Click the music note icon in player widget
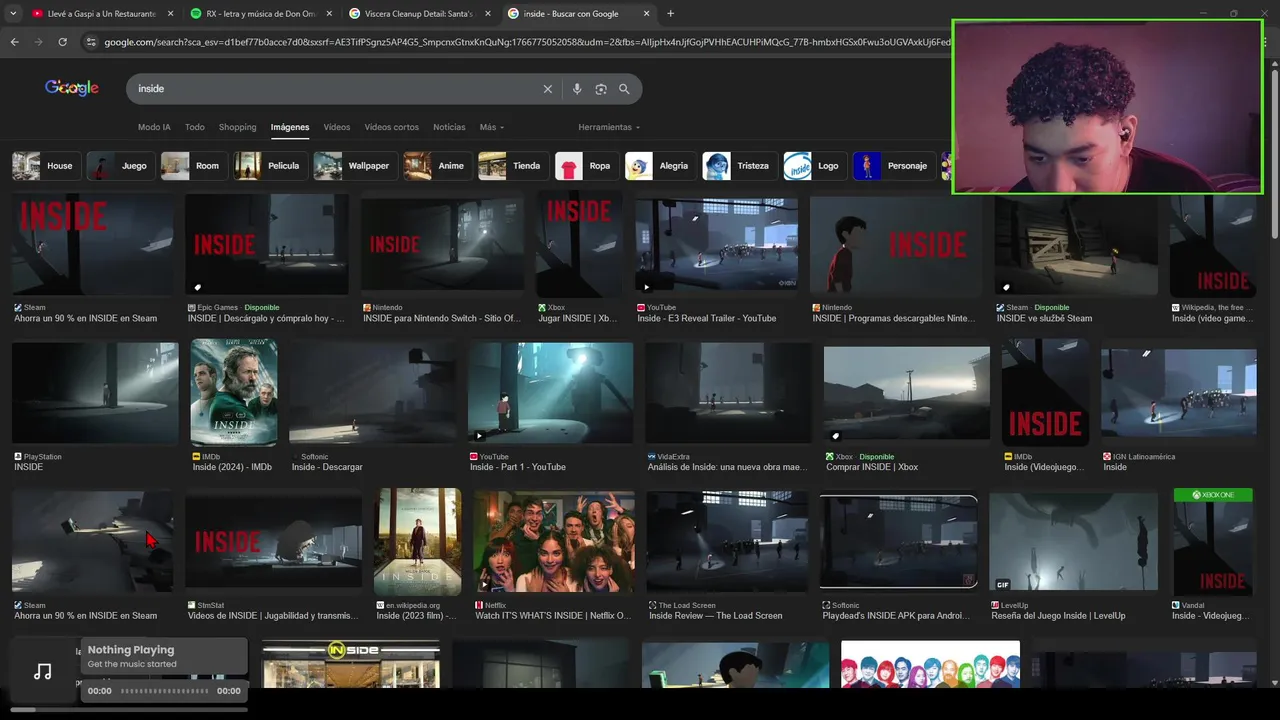This screenshot has width=1280, height=720. [x=42, y=672]
